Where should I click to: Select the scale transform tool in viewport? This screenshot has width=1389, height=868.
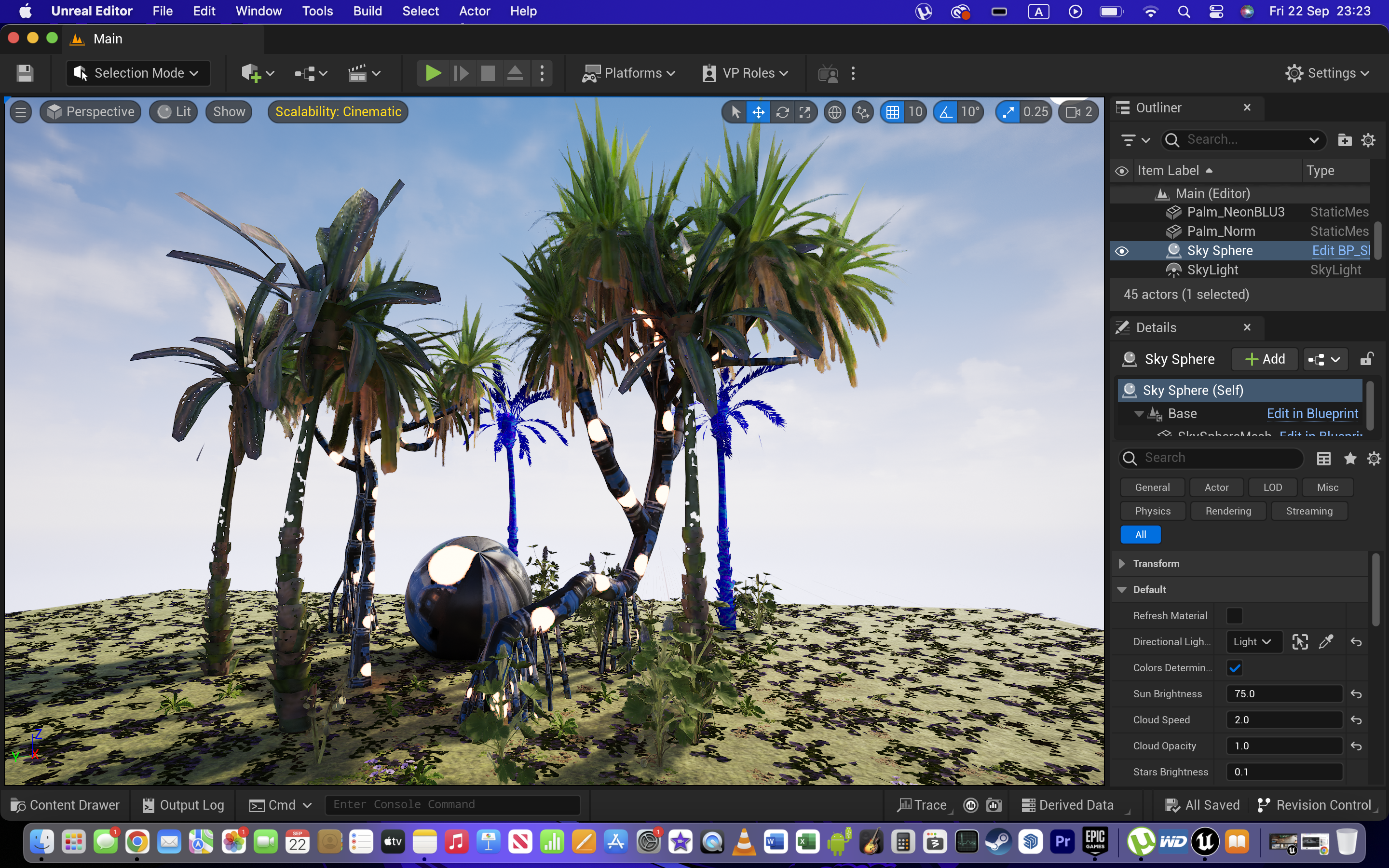tap(804, 112)
